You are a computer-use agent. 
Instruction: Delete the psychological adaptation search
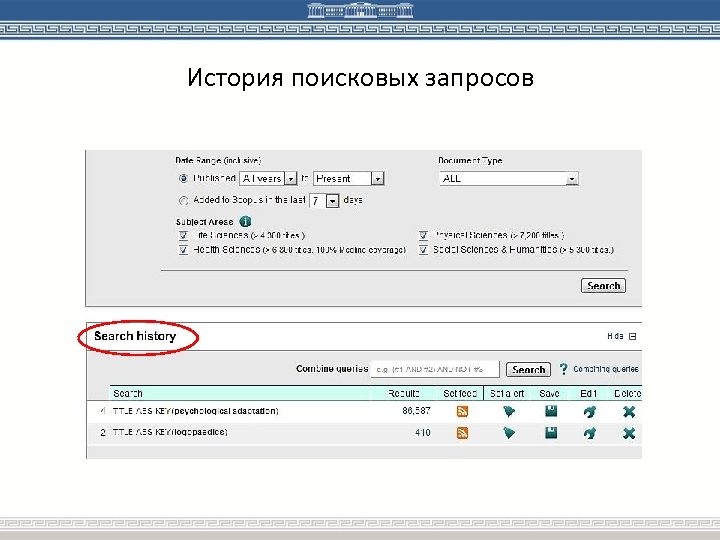pos(629,411)
